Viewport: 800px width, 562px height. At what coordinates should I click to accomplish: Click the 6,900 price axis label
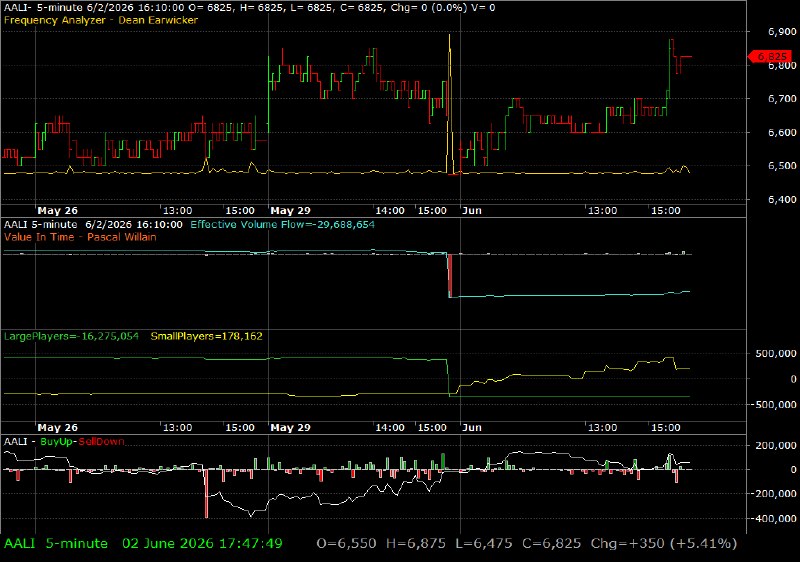point(782,32)
